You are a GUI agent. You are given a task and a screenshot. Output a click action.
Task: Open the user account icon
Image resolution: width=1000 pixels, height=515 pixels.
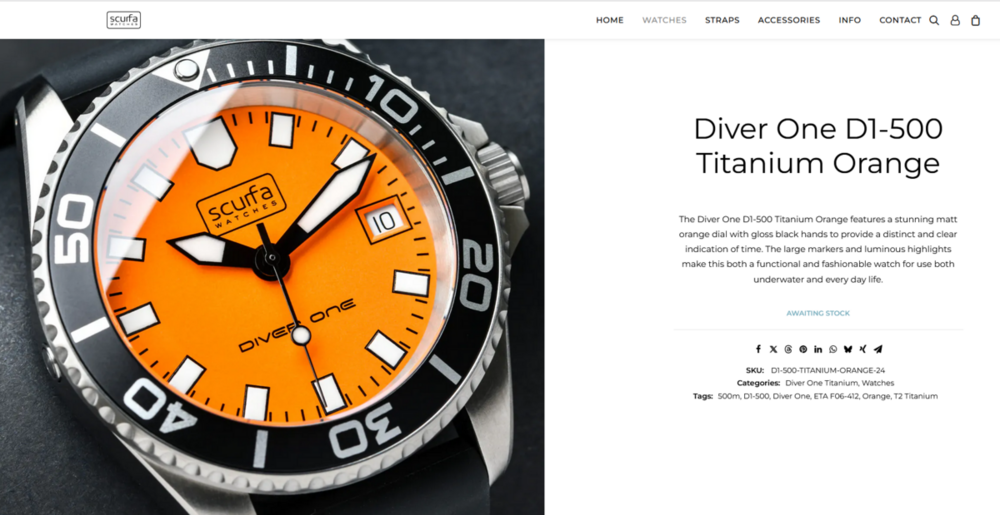pyautogui.click(x=955, y=20)
